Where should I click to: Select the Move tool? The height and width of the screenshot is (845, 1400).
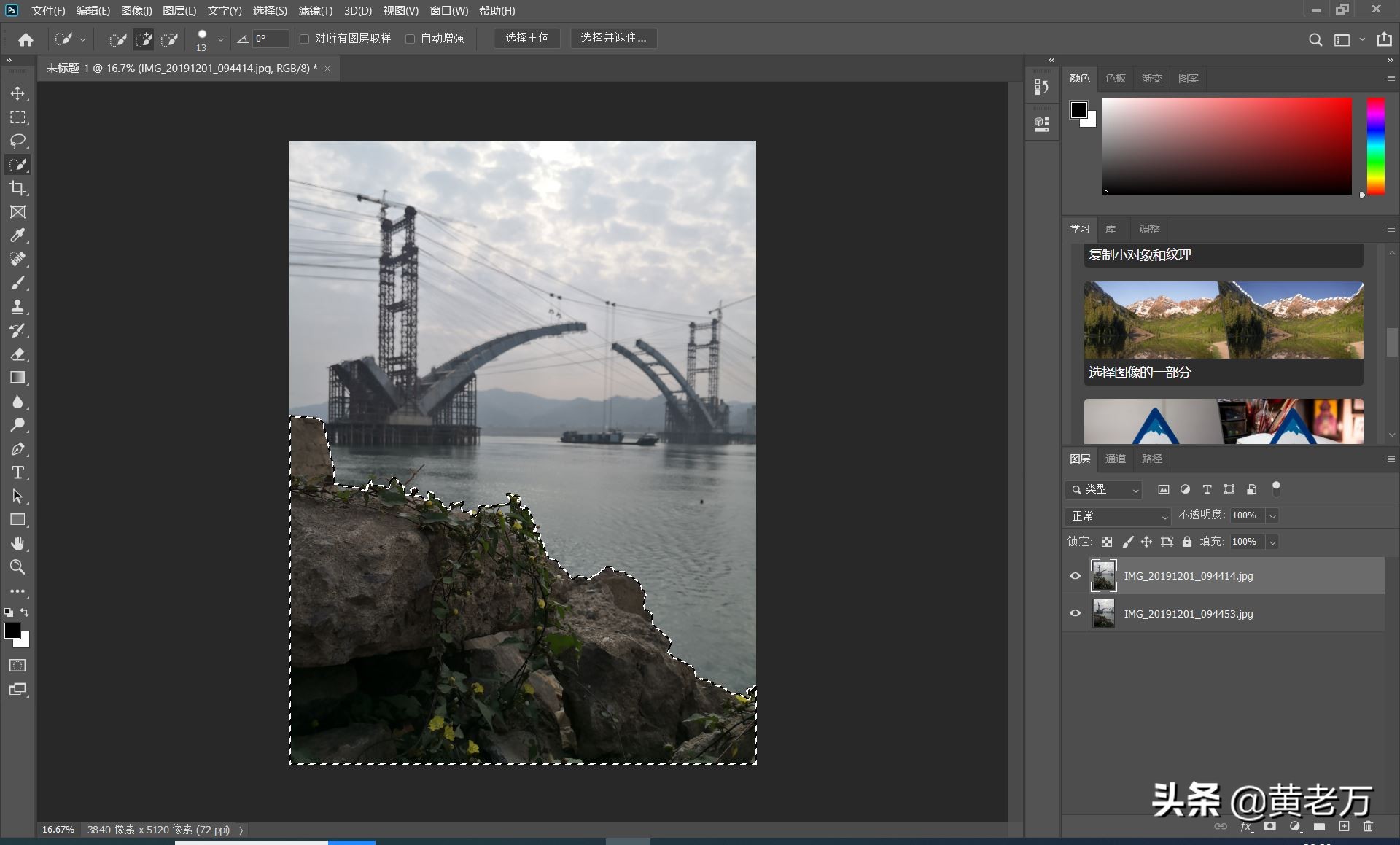pos(18,93)
